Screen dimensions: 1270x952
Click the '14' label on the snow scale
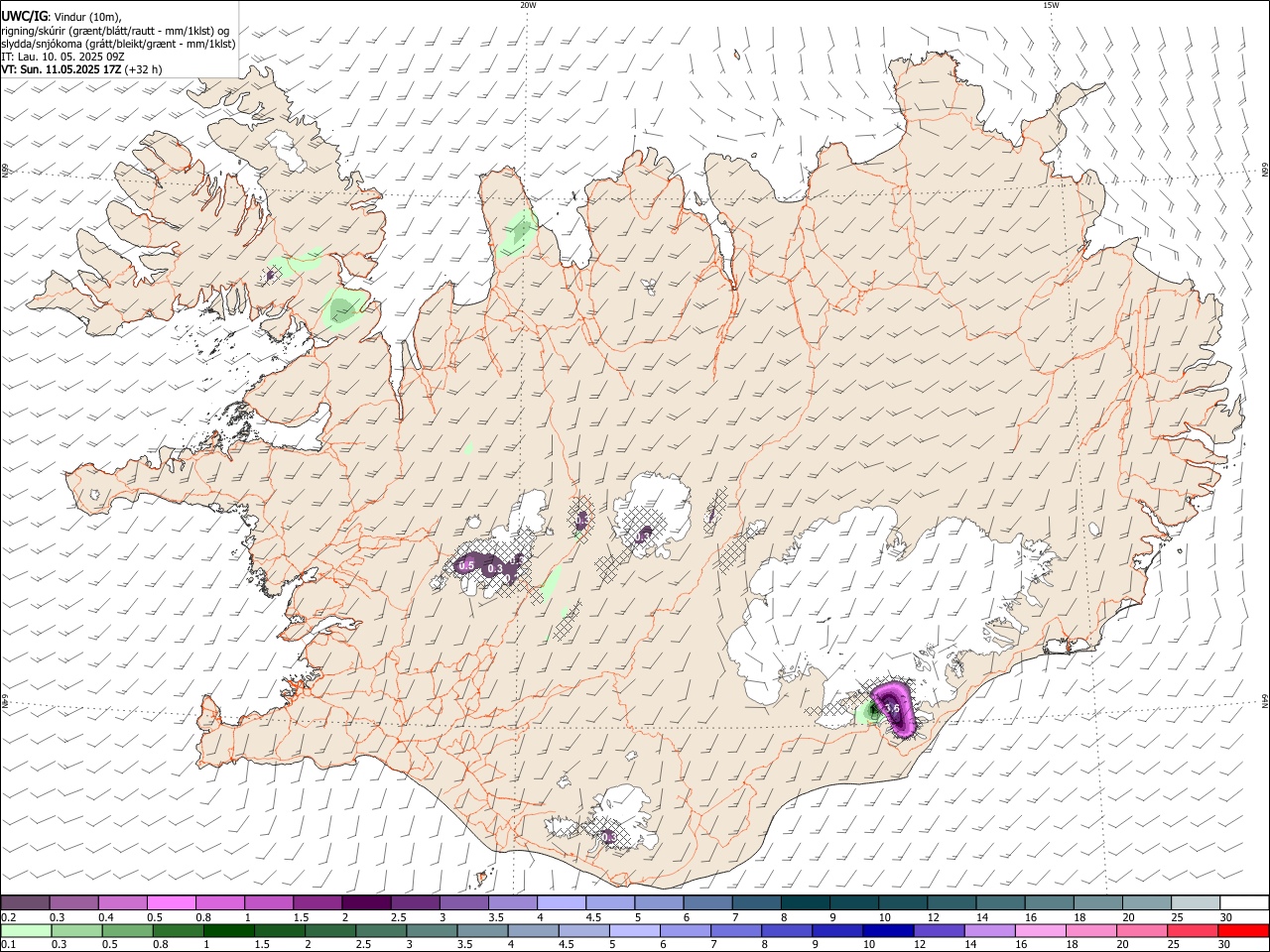980,917
